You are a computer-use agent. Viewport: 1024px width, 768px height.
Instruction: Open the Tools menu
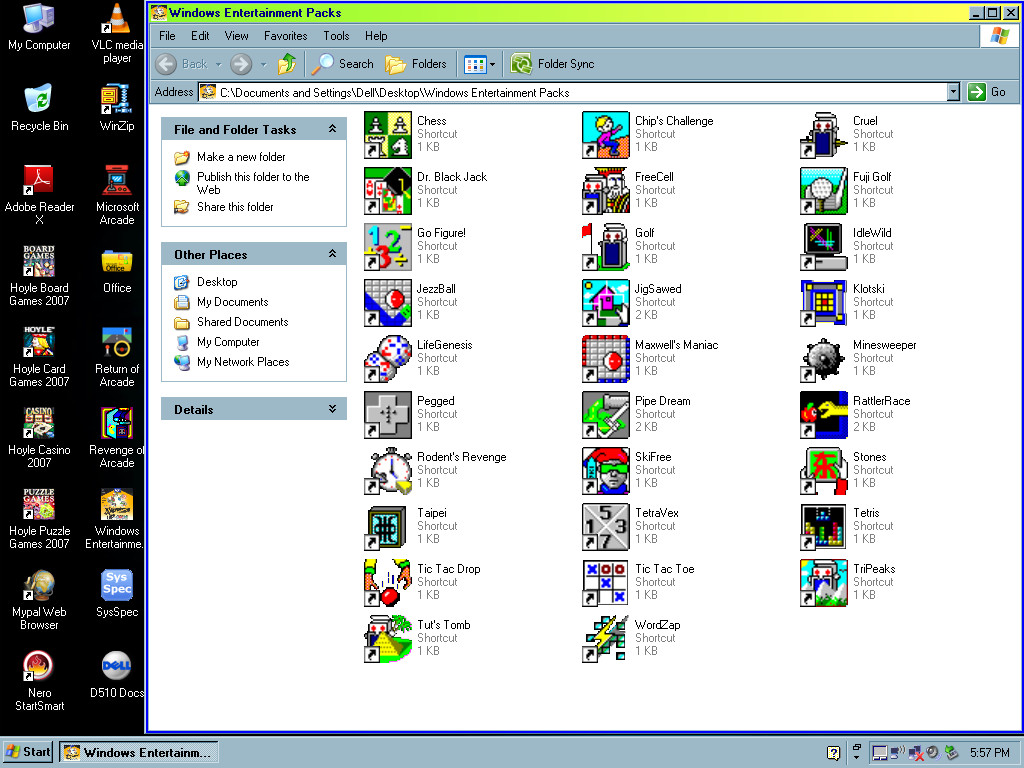(x=336, y=36)
